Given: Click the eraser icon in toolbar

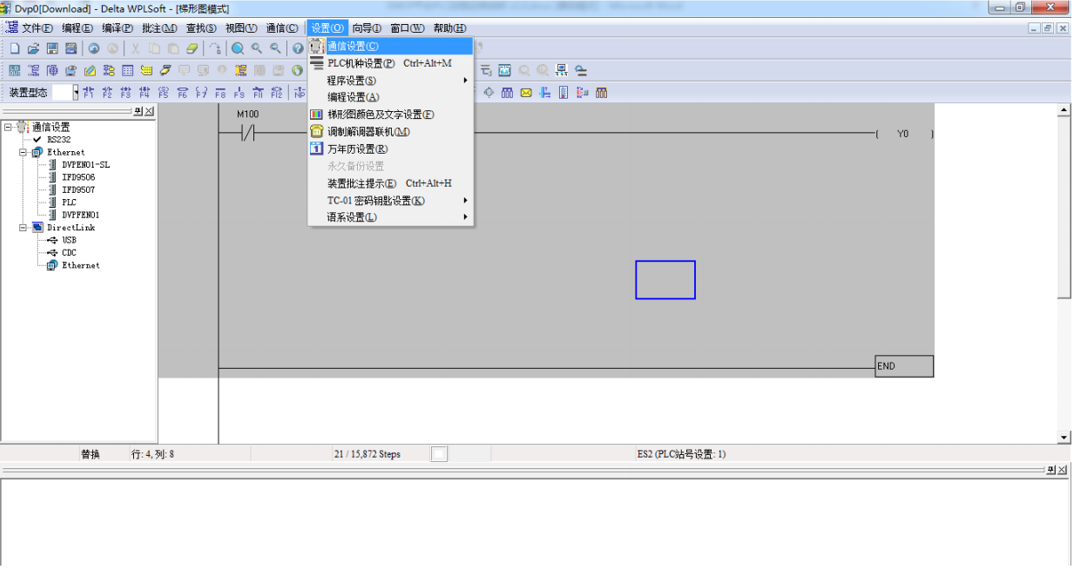Looking at the screenshot, I should coord(192,49).
